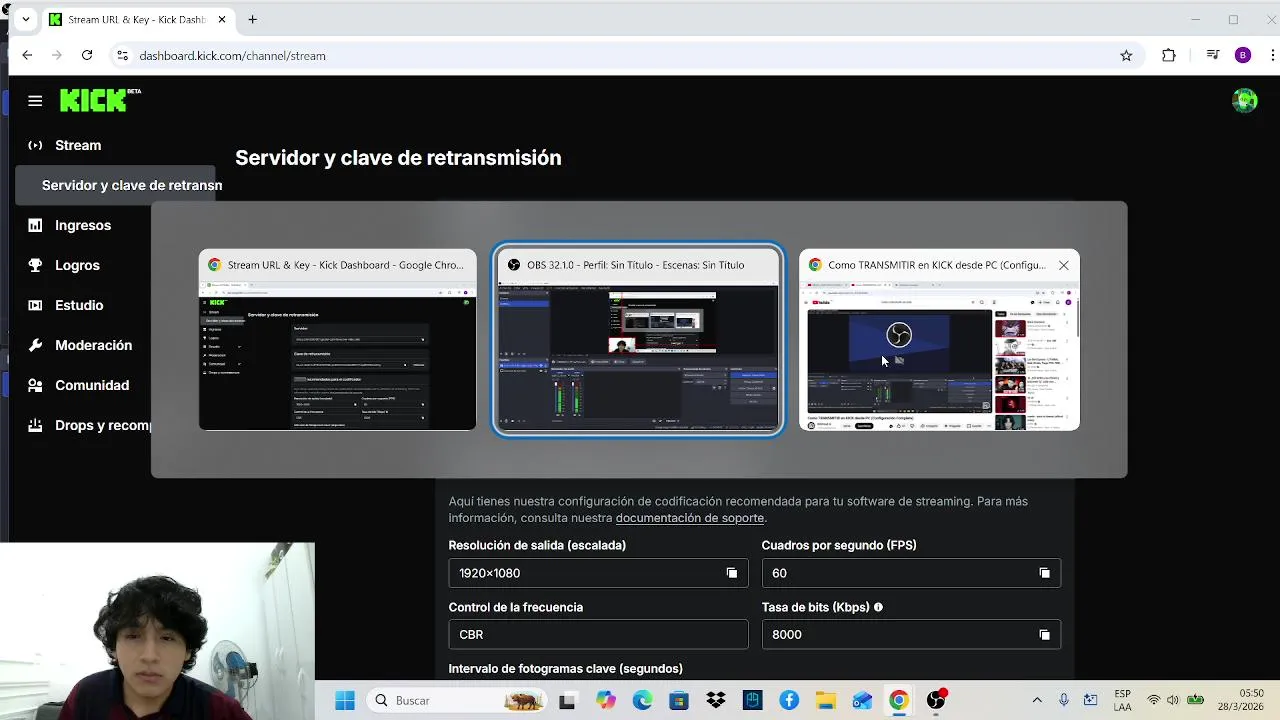1280x720 pixels.
Task: Copy the 1920×1080 resolution value
Action: (731, 573)
